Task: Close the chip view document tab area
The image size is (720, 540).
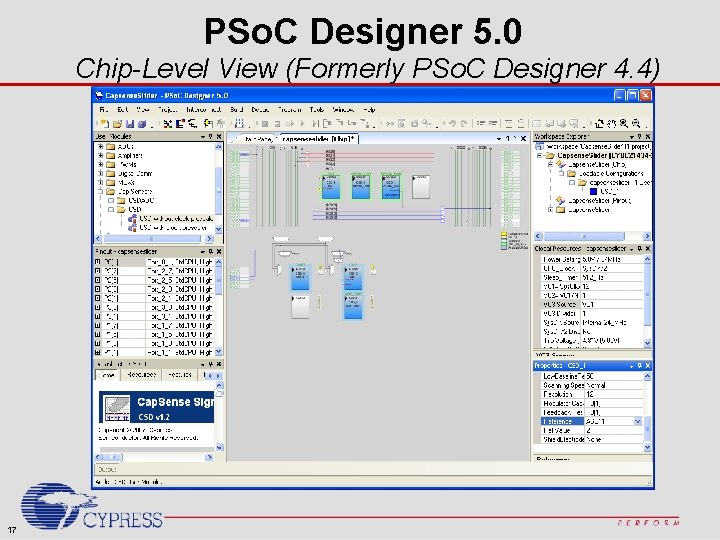Action: coord(523,138)
